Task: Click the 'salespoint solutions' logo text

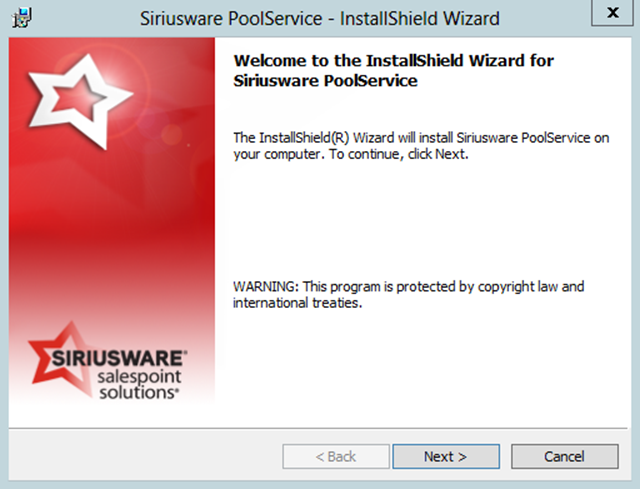Action: tap(138, 384)
